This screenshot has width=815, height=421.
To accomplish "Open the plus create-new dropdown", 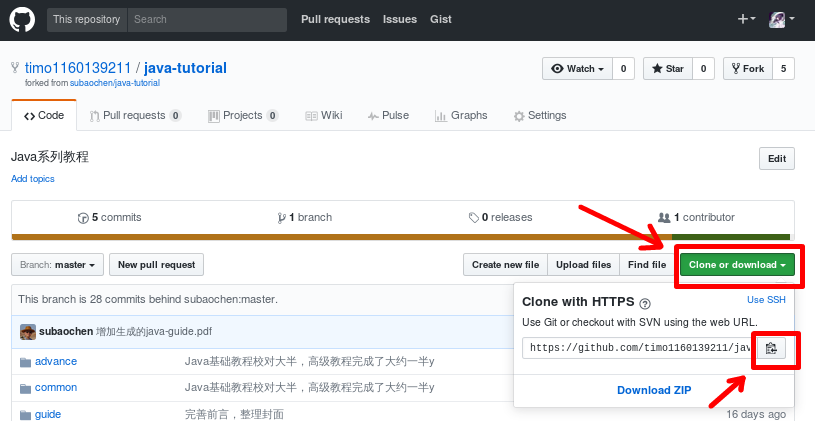I will 746,19.
